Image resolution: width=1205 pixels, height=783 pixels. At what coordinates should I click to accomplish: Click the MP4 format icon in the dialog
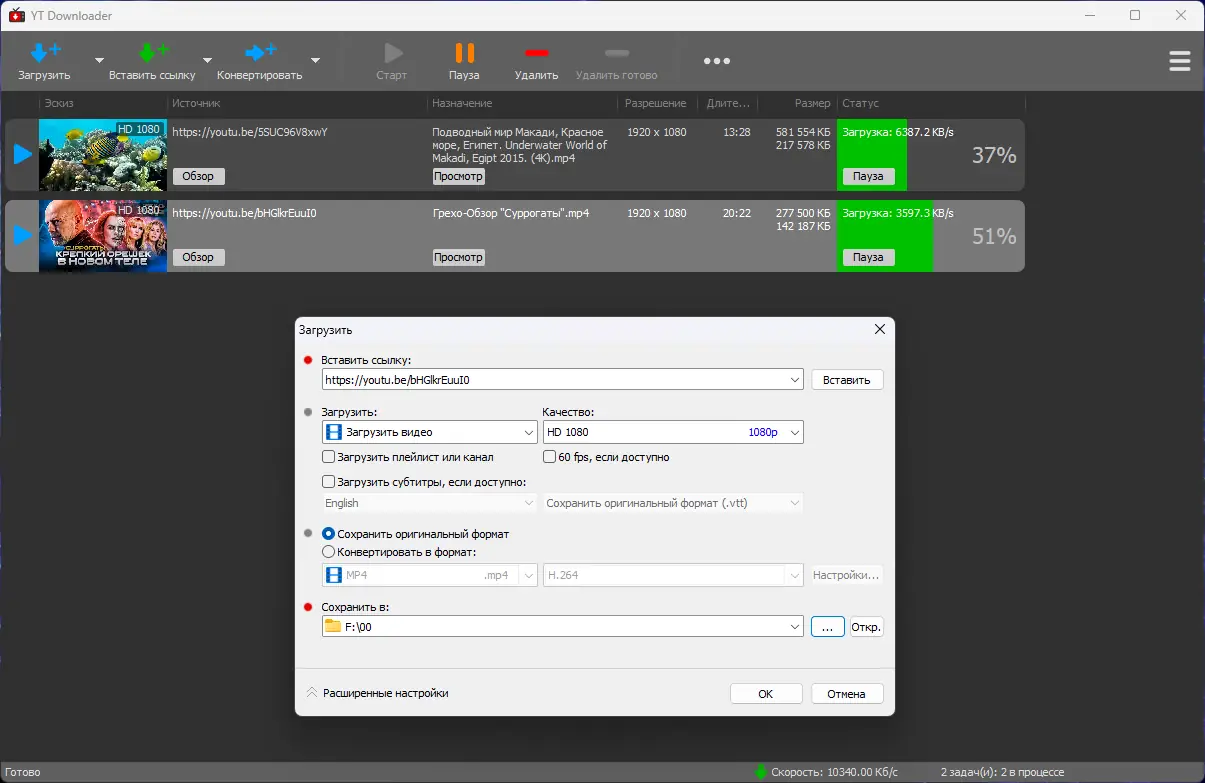pyautogui.click(x=333, y=575)
